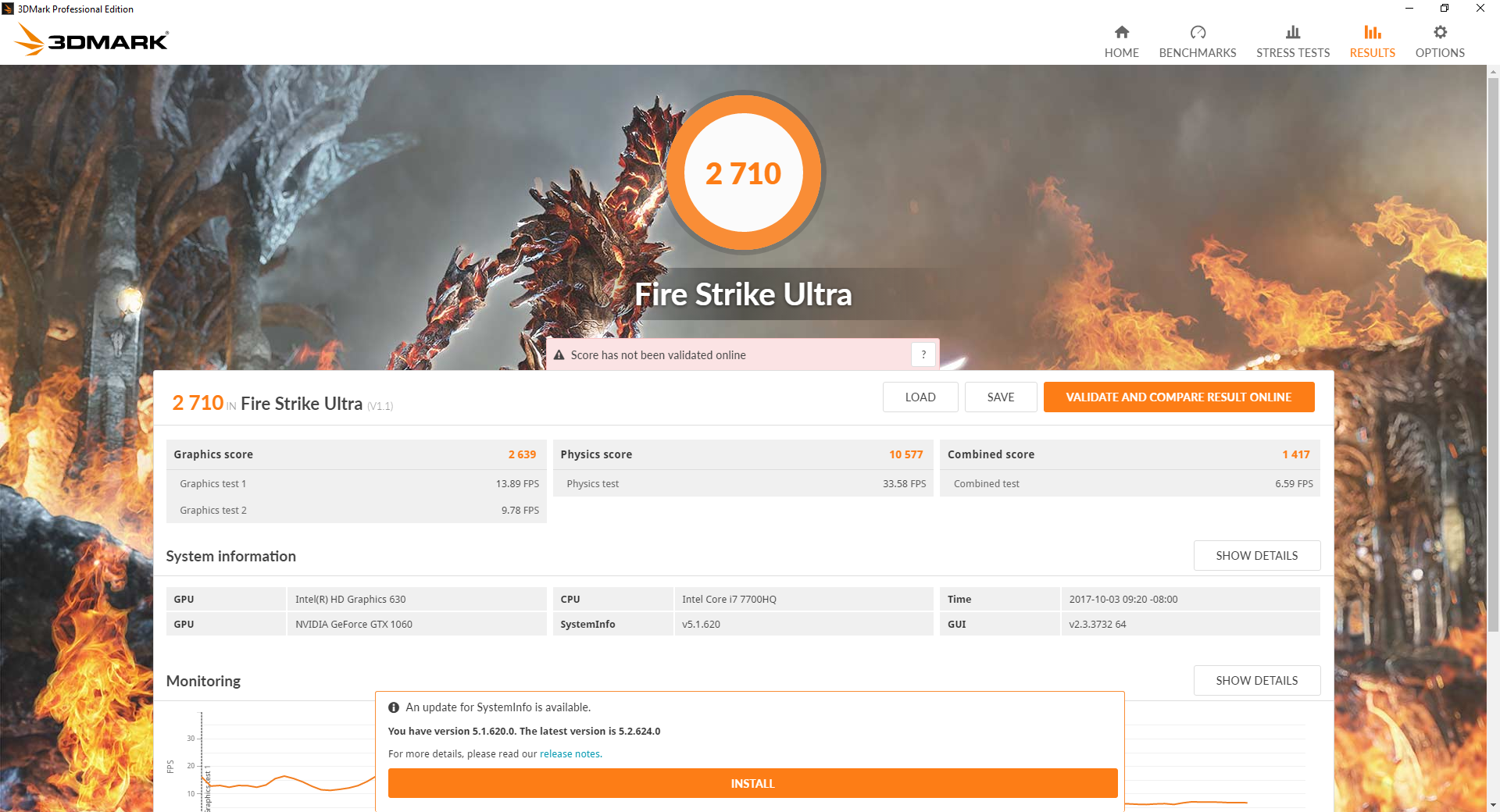Image resolution: width=1500 pixels, height=812 pixels.
Task: Click the (V1.1) version label
Action: [380, 406]
